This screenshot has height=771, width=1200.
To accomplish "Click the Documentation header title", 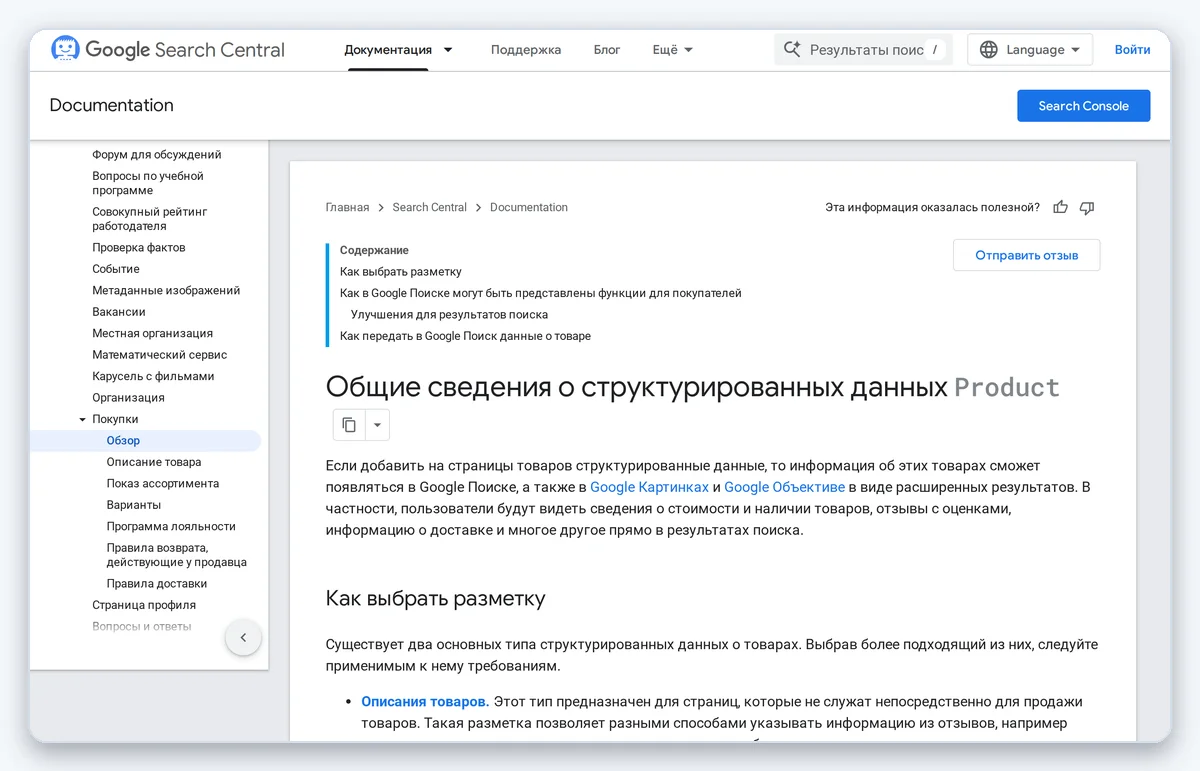I will [111, 105].
